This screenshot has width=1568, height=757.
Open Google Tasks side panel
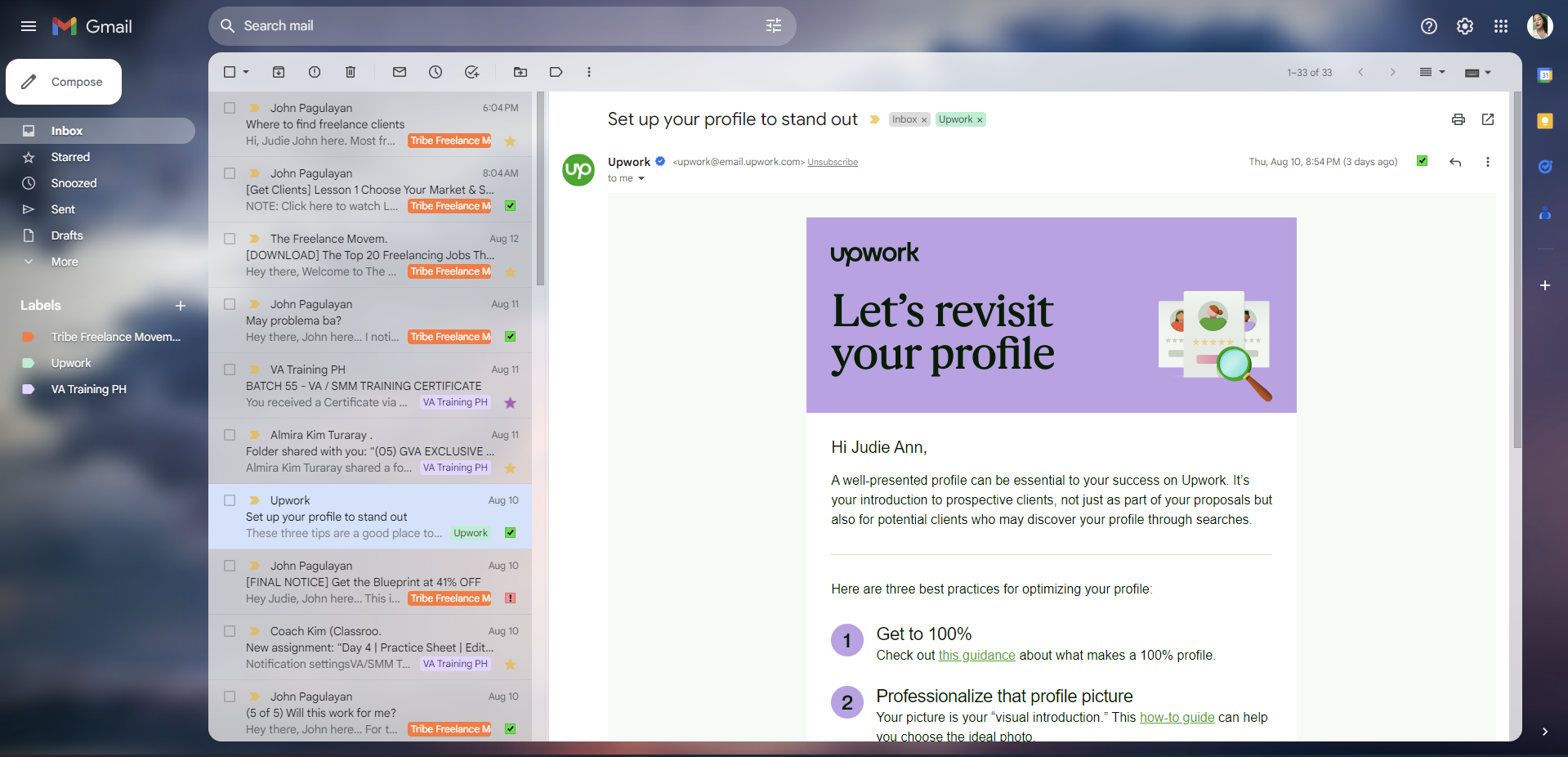tap(1545, 167)
